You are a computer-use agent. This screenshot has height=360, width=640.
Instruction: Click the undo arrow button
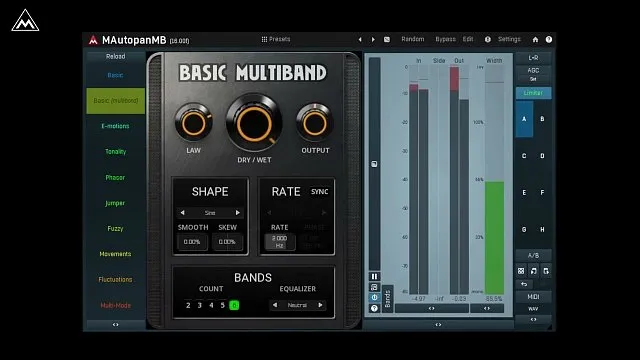click(524, 284)
